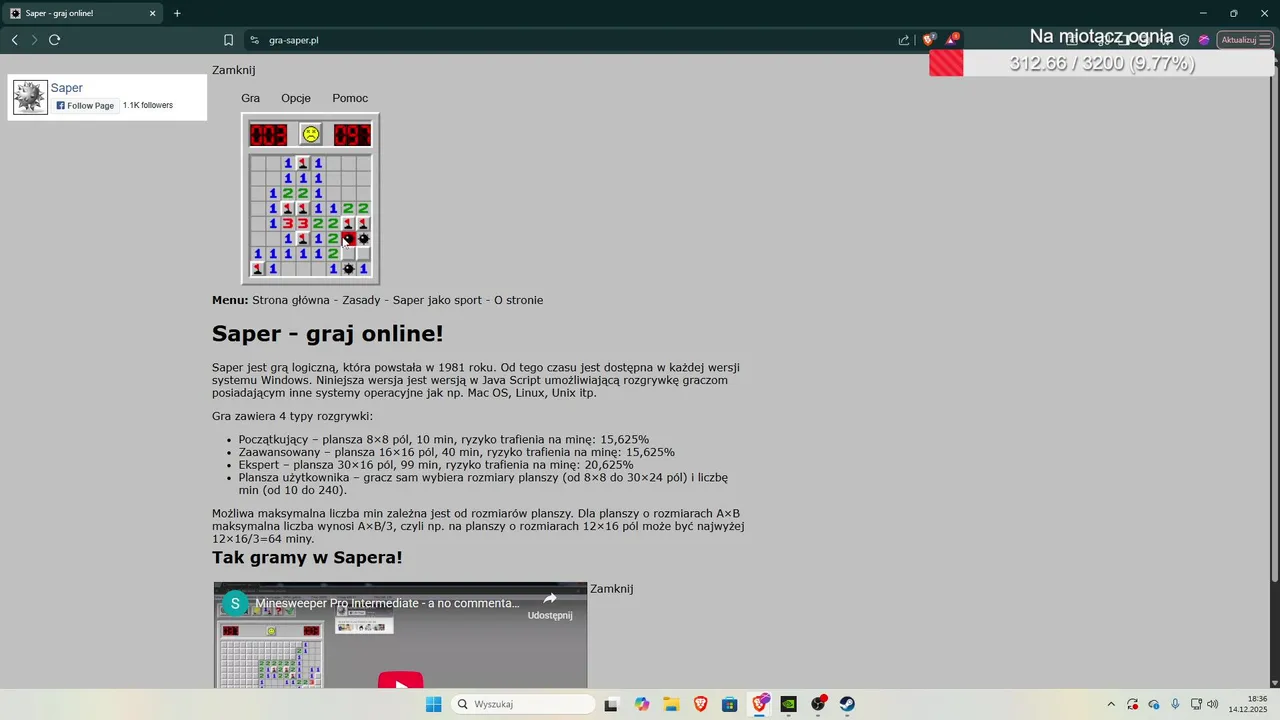The width and height of the screenshot is (1280, 720).
Task: Reload the gra-saper.pl page
Action: coord(55,40)
